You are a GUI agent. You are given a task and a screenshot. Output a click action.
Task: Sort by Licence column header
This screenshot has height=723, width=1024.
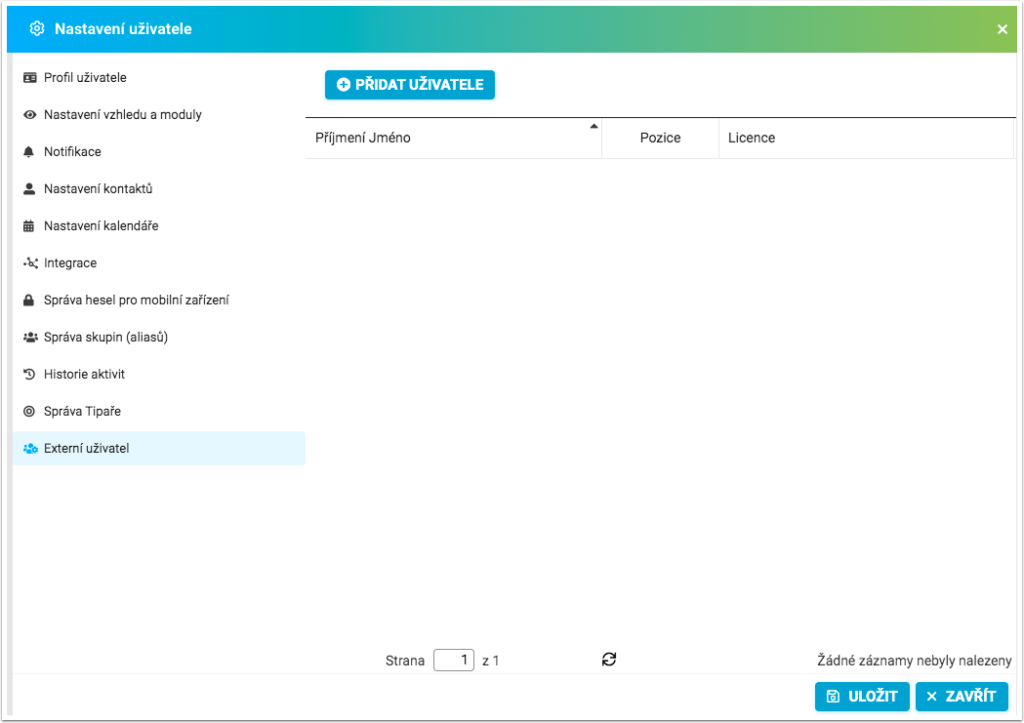coord(866,138)
